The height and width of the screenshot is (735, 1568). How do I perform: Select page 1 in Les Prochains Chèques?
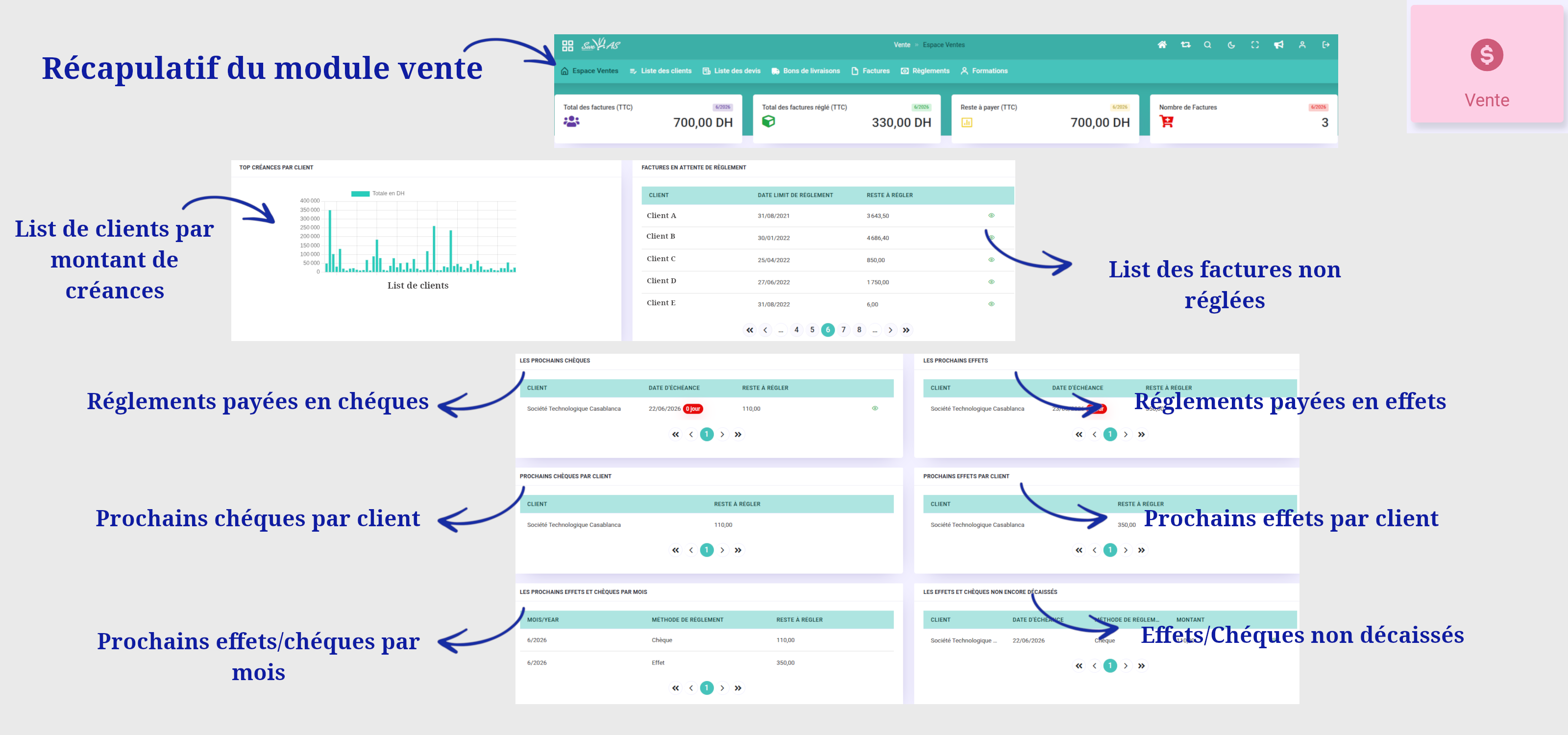707,435
